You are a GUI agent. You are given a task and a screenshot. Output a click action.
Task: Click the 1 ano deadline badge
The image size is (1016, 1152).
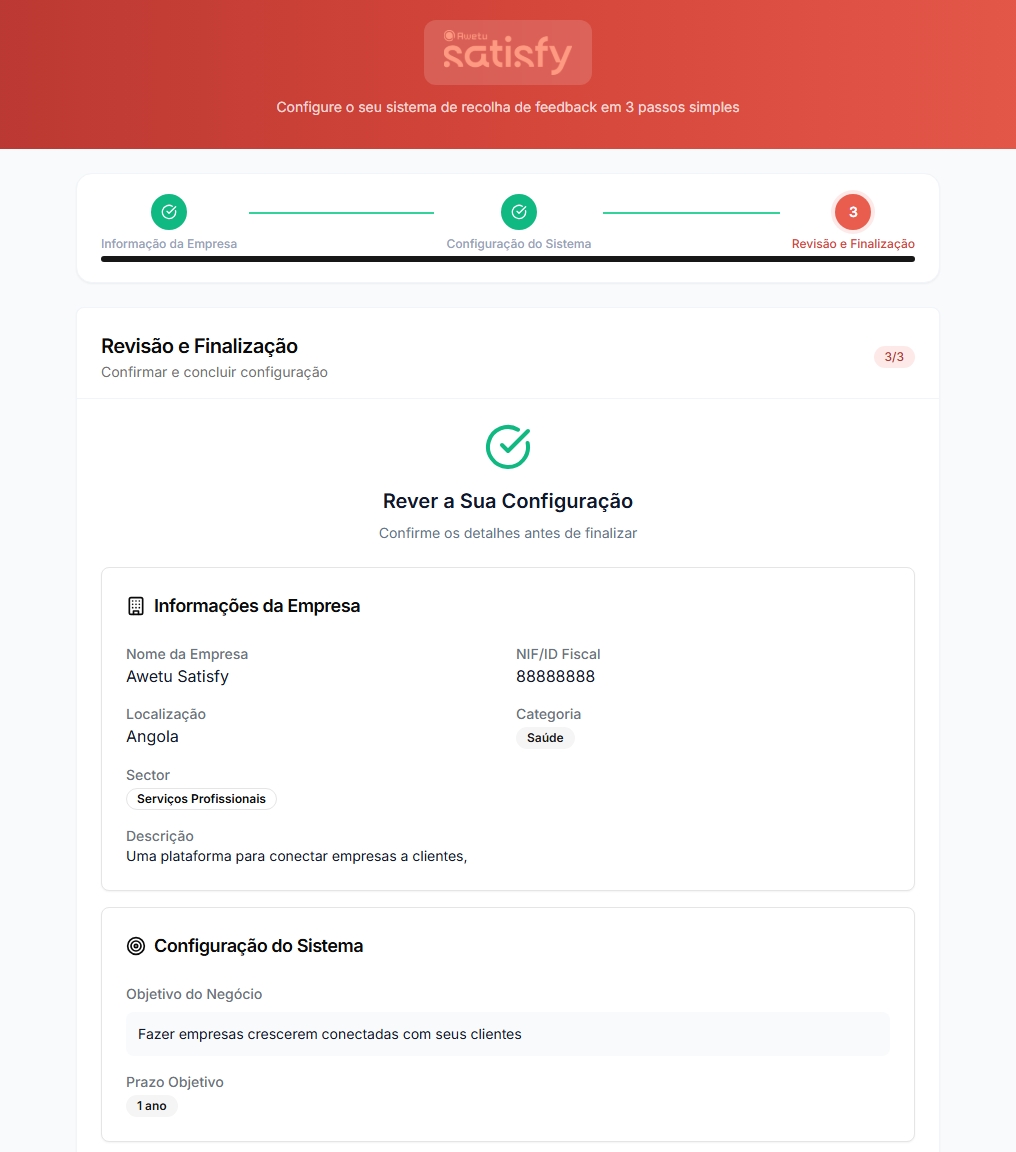[151, 1106]
